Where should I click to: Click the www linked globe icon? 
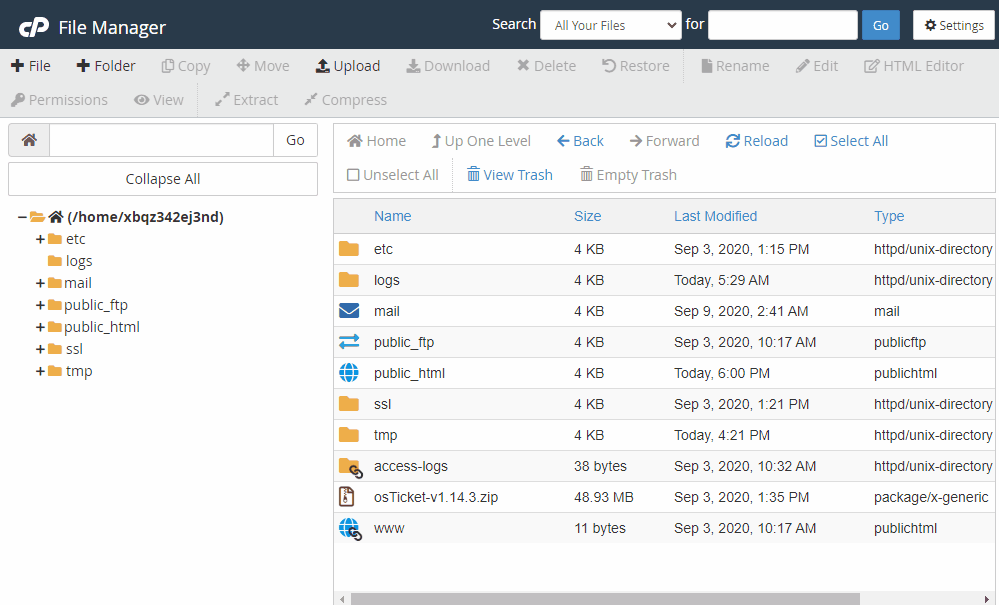coord(350,529)
